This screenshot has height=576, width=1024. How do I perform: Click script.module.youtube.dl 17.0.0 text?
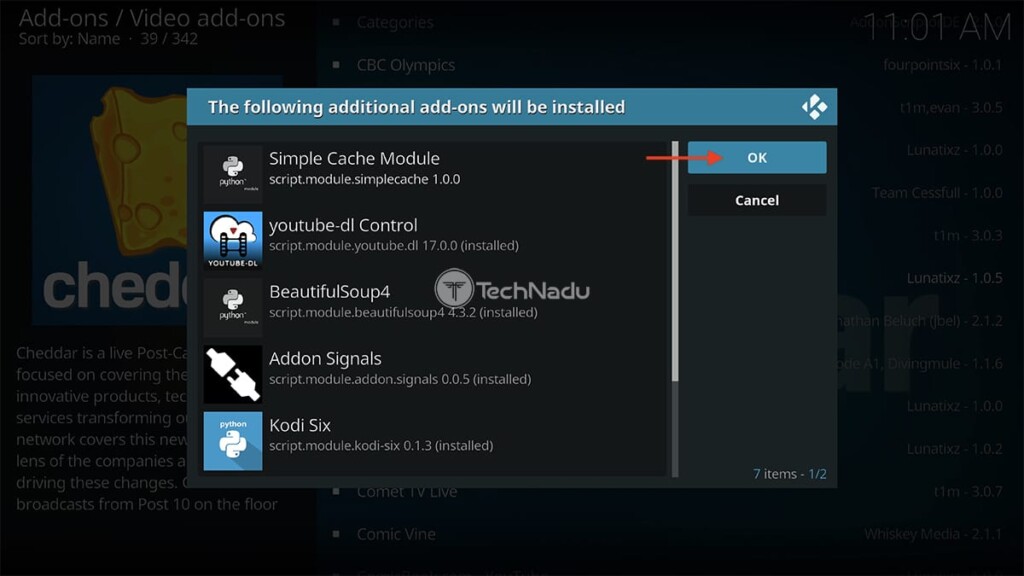pyautogui.click(x=394, y=246)
